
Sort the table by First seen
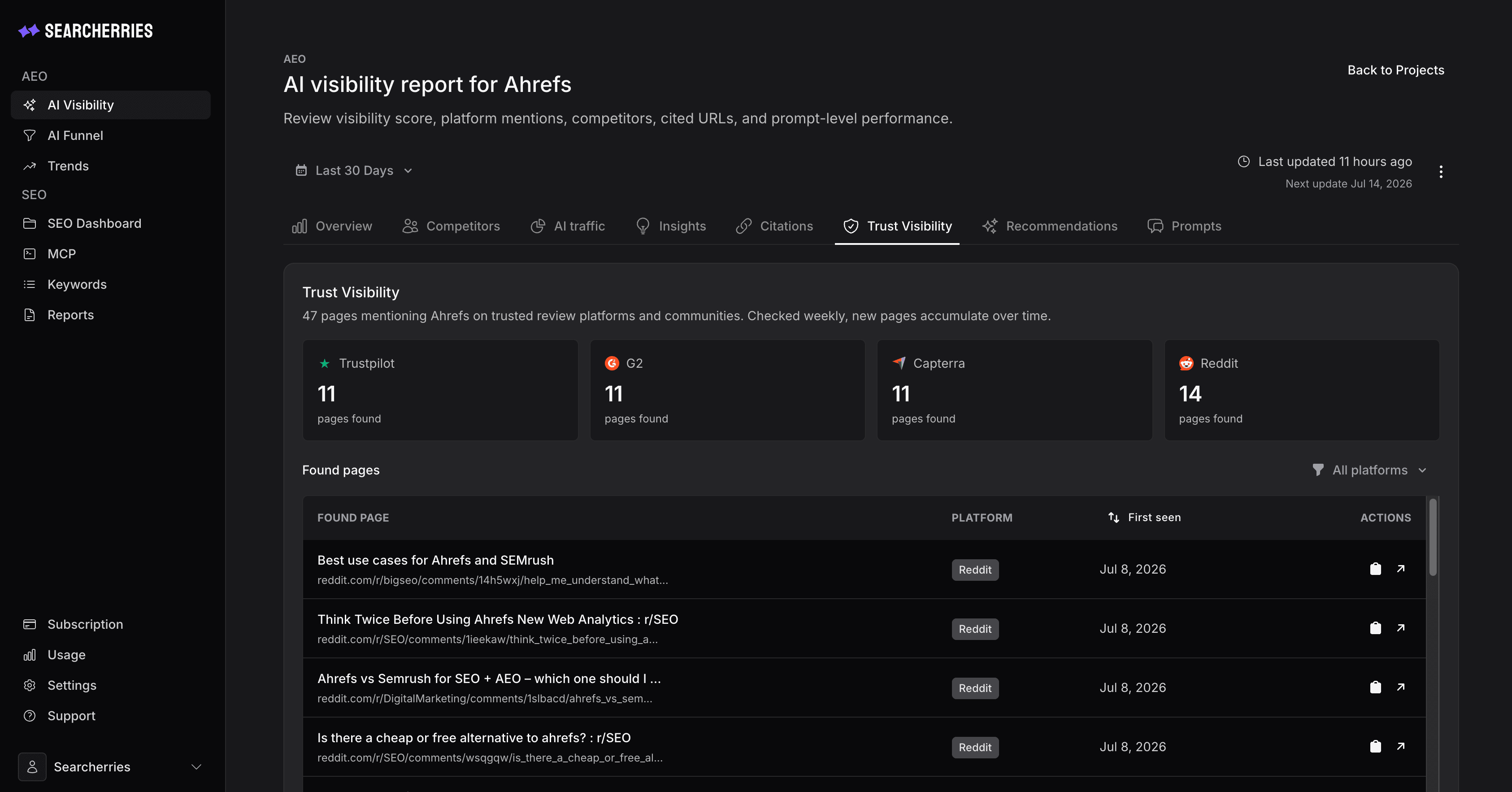[1144, 517]
